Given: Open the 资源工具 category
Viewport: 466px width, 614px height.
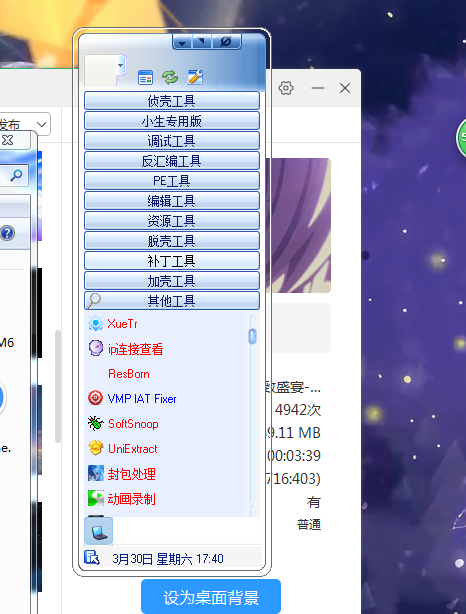Looking at the screenshot, I should [172, 220].
